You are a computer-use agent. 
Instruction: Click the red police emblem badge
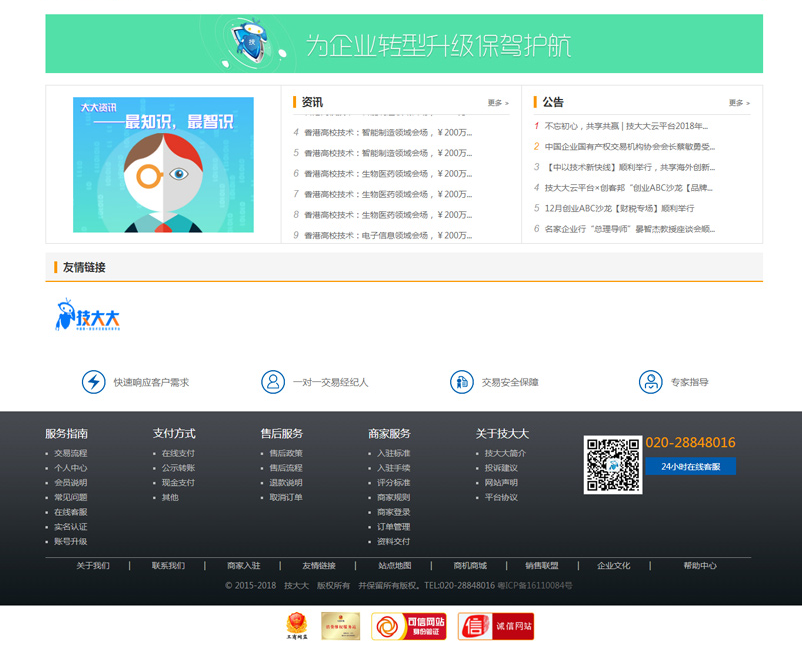pyautogui.click(x=297, y=626)
